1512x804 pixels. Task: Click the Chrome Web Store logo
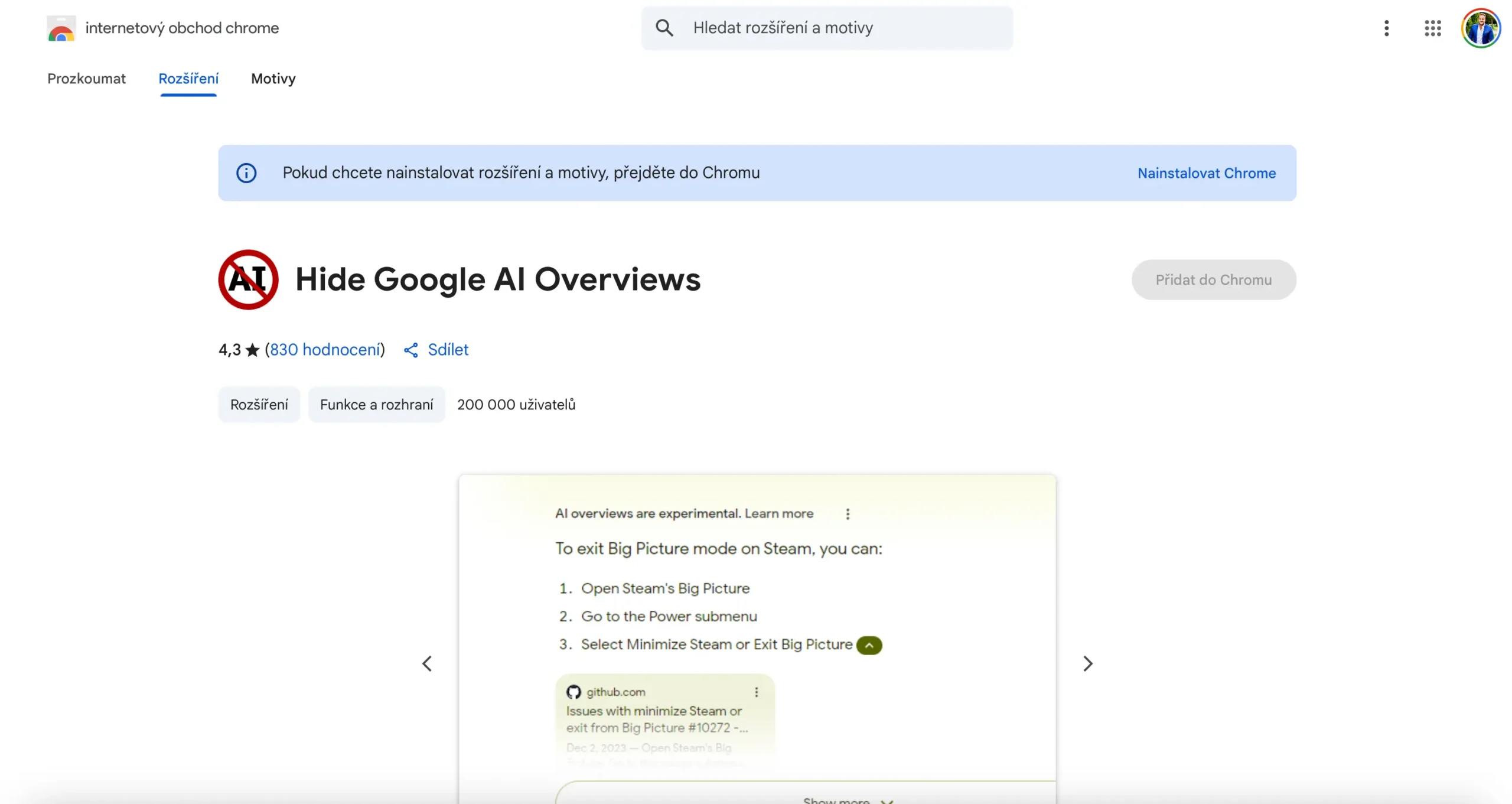point(61,28)
